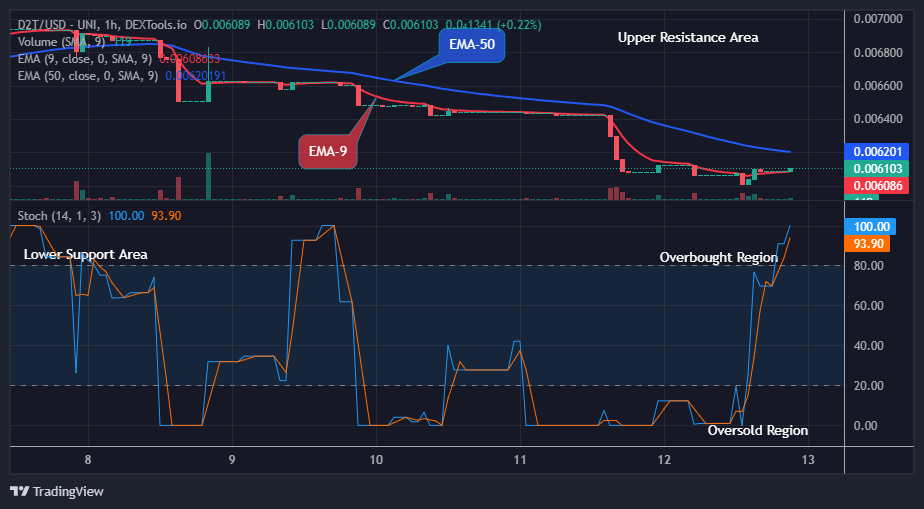Viewport: 924px width, 509px height.
Task: Click the 80.00 stochastic axis label
Action: pyautogui.click(x=868, y=266)
